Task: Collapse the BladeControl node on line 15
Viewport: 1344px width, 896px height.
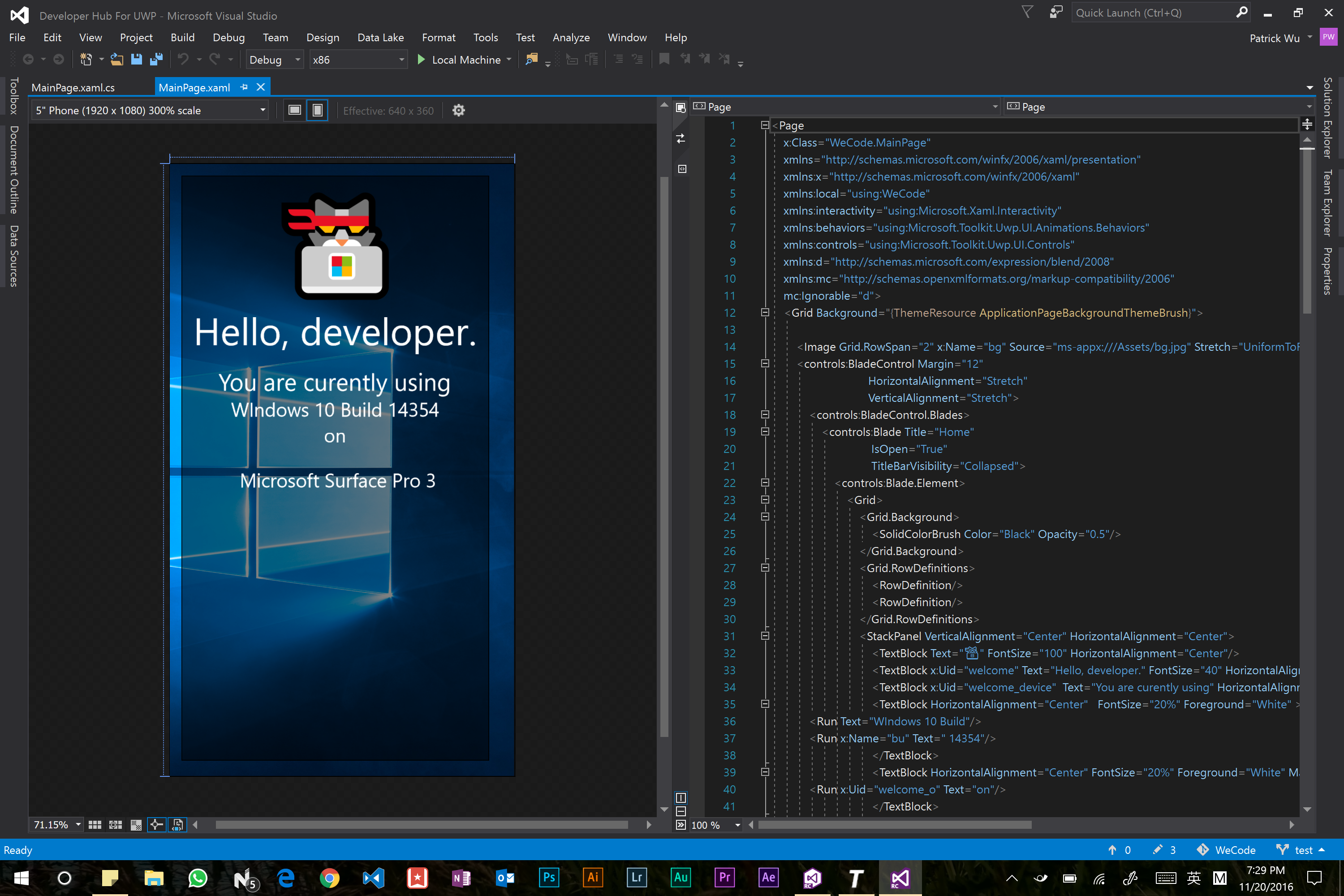Action: [765, 363]
